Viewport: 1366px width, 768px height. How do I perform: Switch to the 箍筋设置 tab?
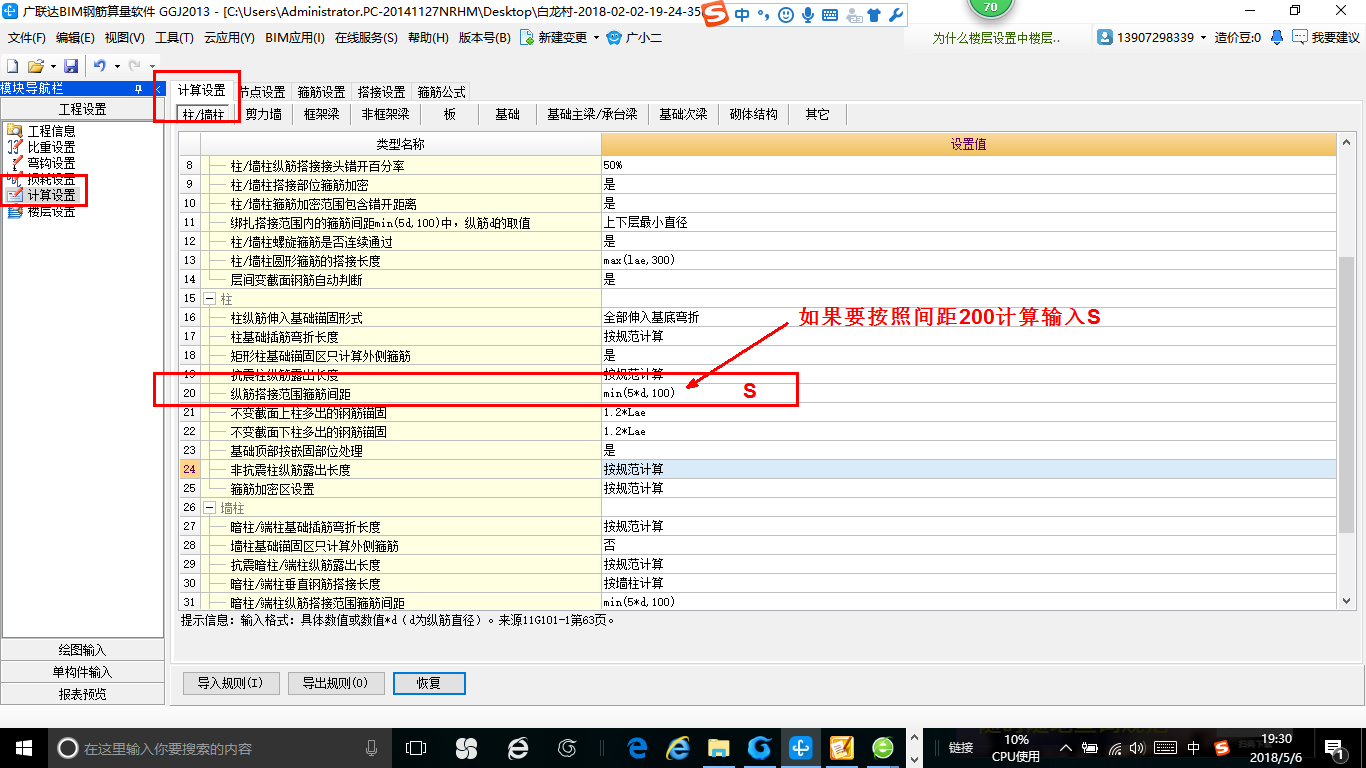coord(321,91)
